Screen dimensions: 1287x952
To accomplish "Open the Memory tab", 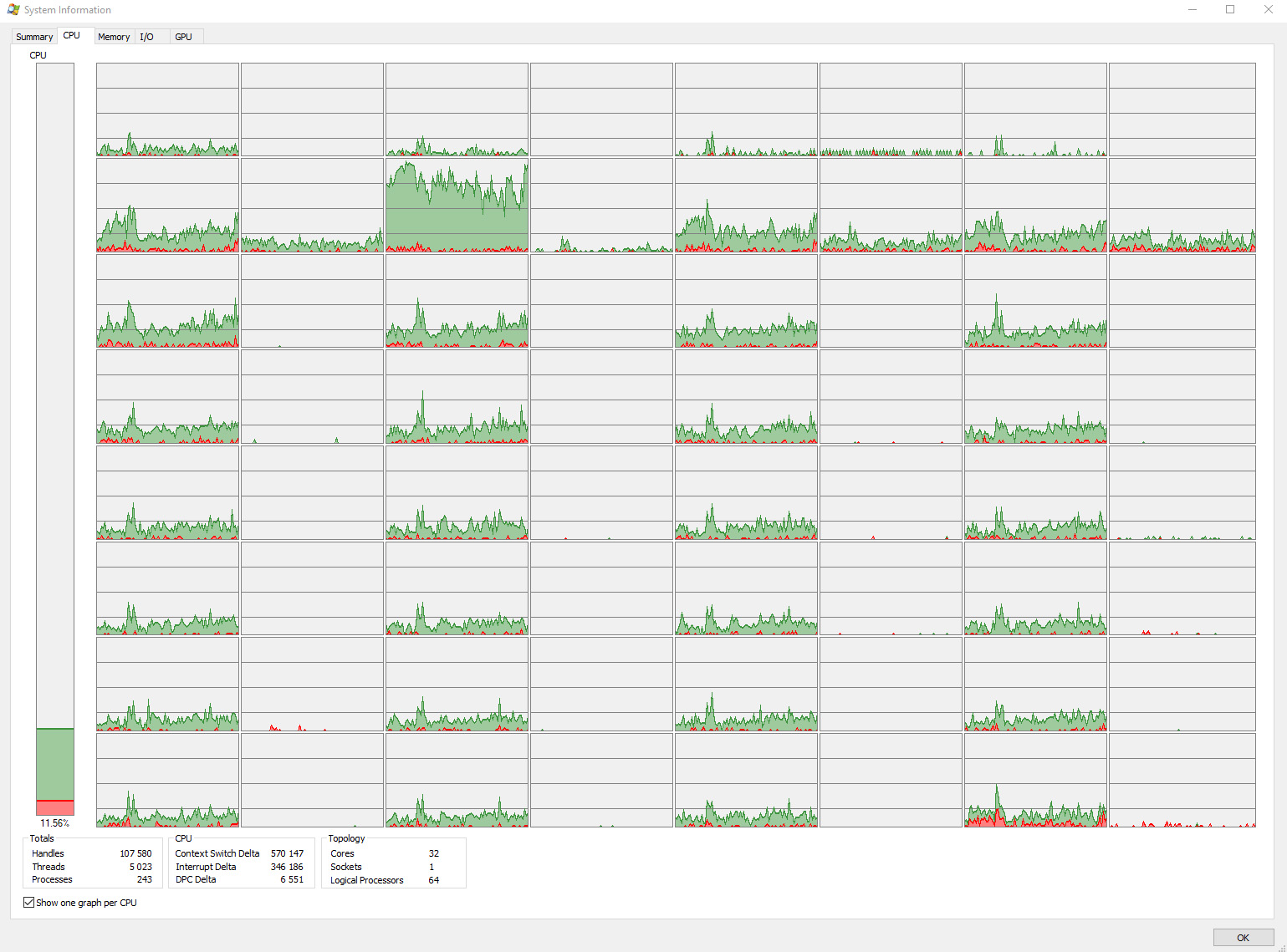I will coord(114,37).
